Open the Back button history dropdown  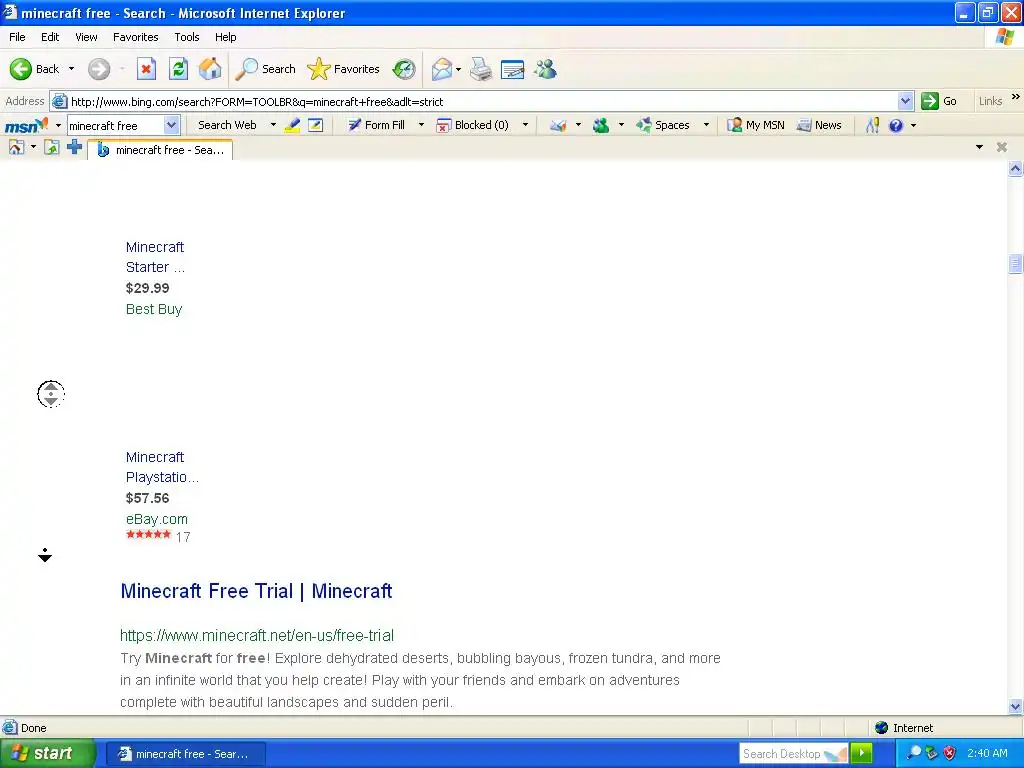click(x=71, y=69)
